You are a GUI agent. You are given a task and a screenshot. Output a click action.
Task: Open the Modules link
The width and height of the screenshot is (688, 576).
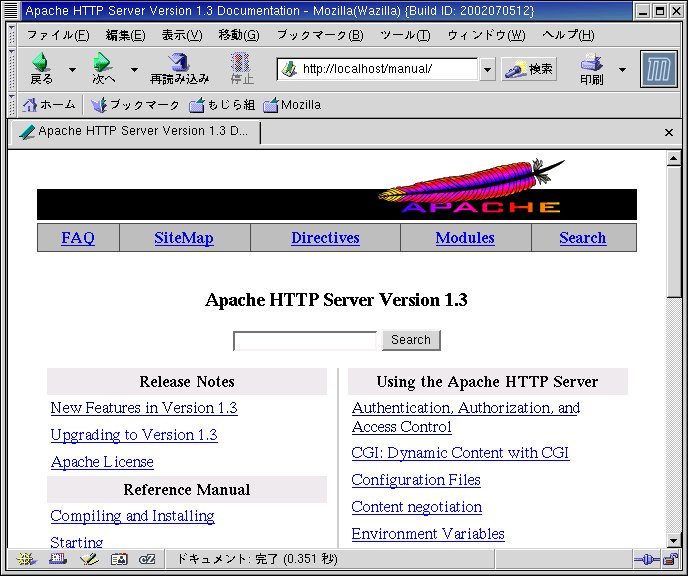pos(465,238)
